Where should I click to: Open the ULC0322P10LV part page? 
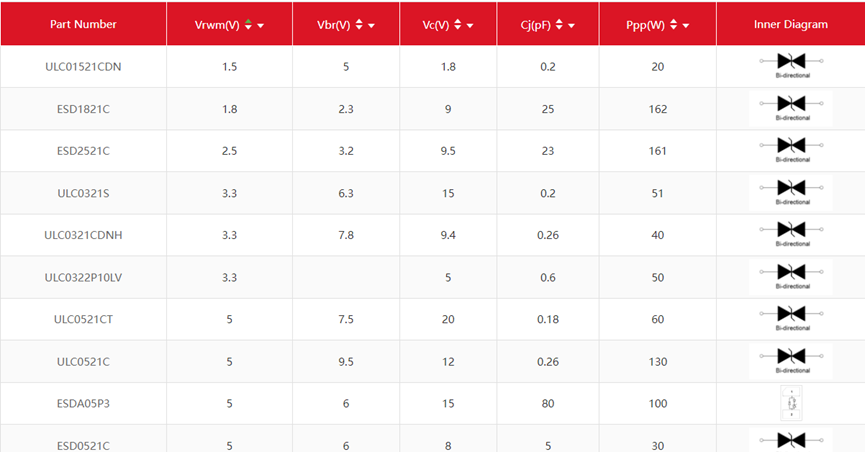[x=83, y=277]
